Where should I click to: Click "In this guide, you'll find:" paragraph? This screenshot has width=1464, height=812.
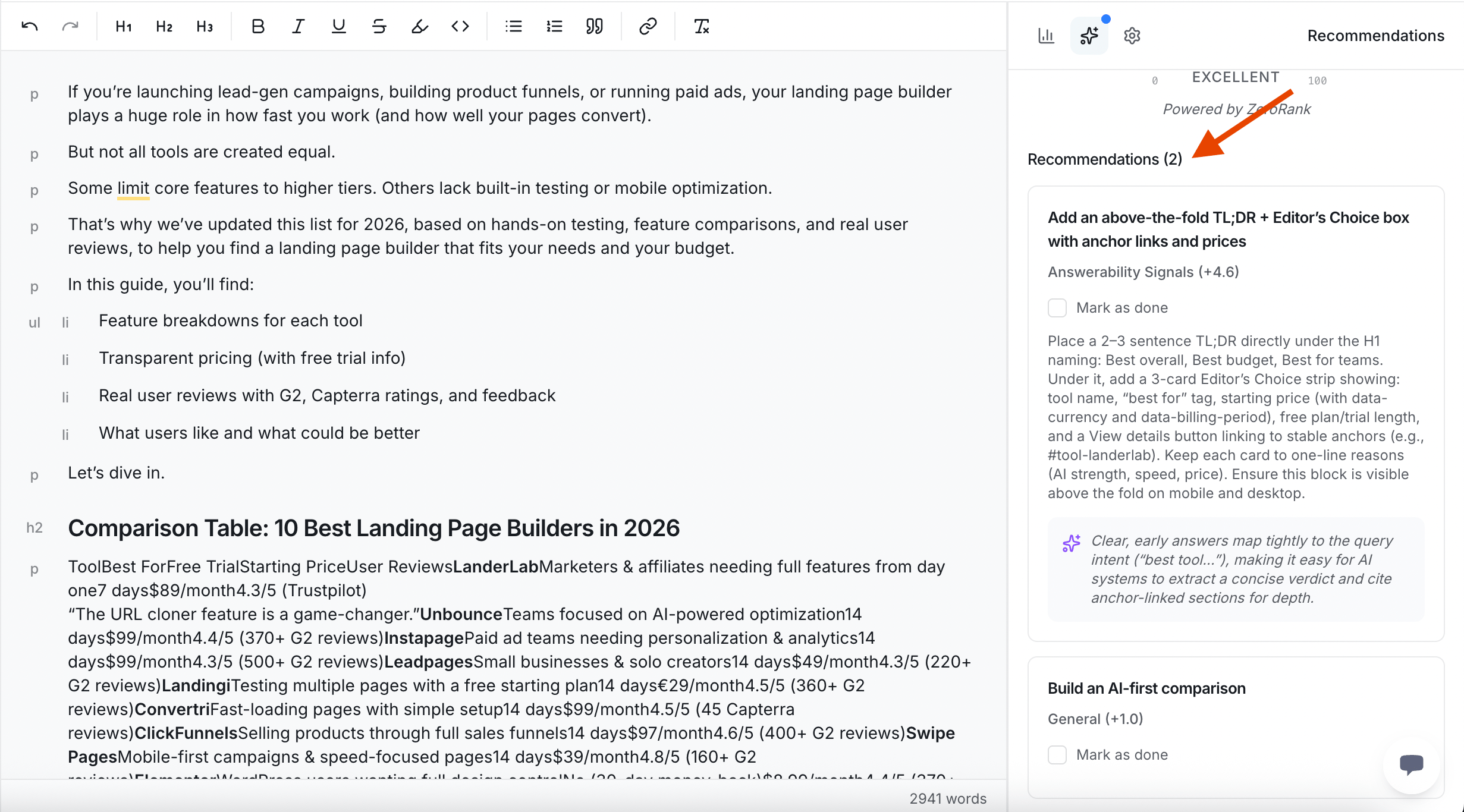tap(161, 285)
